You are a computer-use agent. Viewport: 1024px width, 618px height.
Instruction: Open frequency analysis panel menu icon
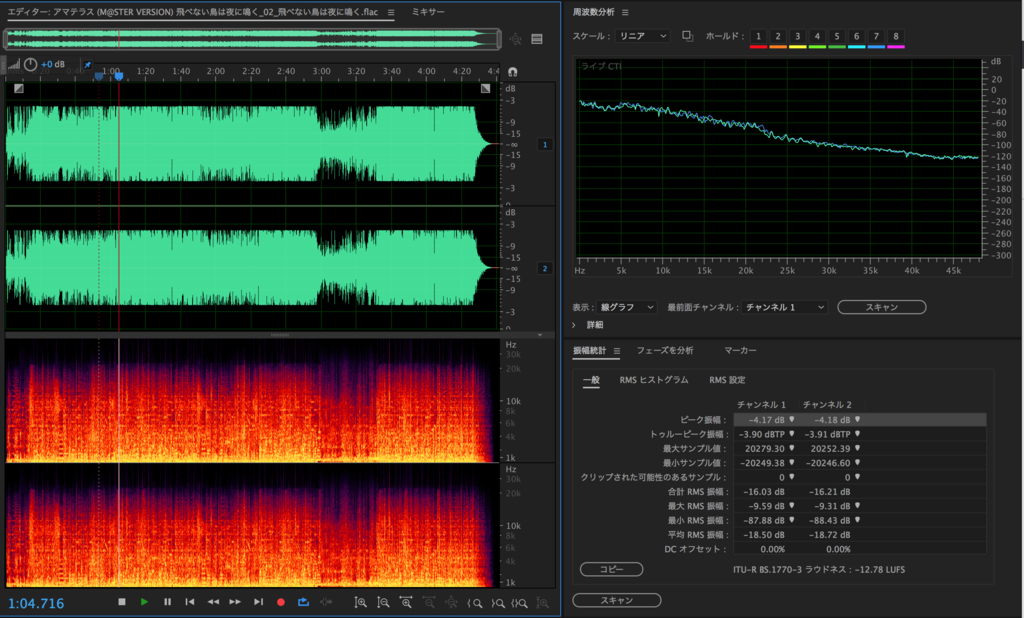point(625,12)
